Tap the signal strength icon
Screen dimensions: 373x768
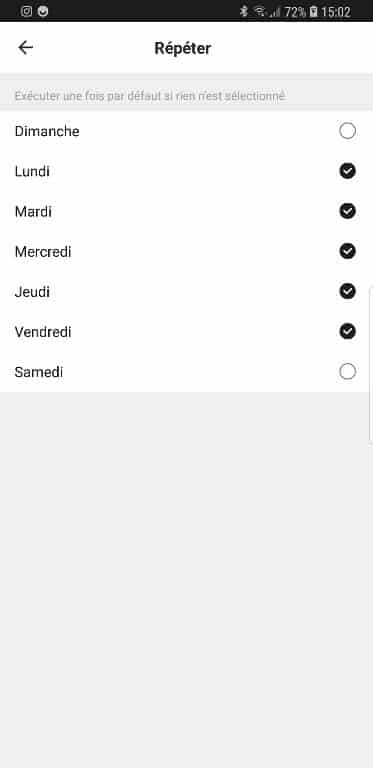coord(275,12)
